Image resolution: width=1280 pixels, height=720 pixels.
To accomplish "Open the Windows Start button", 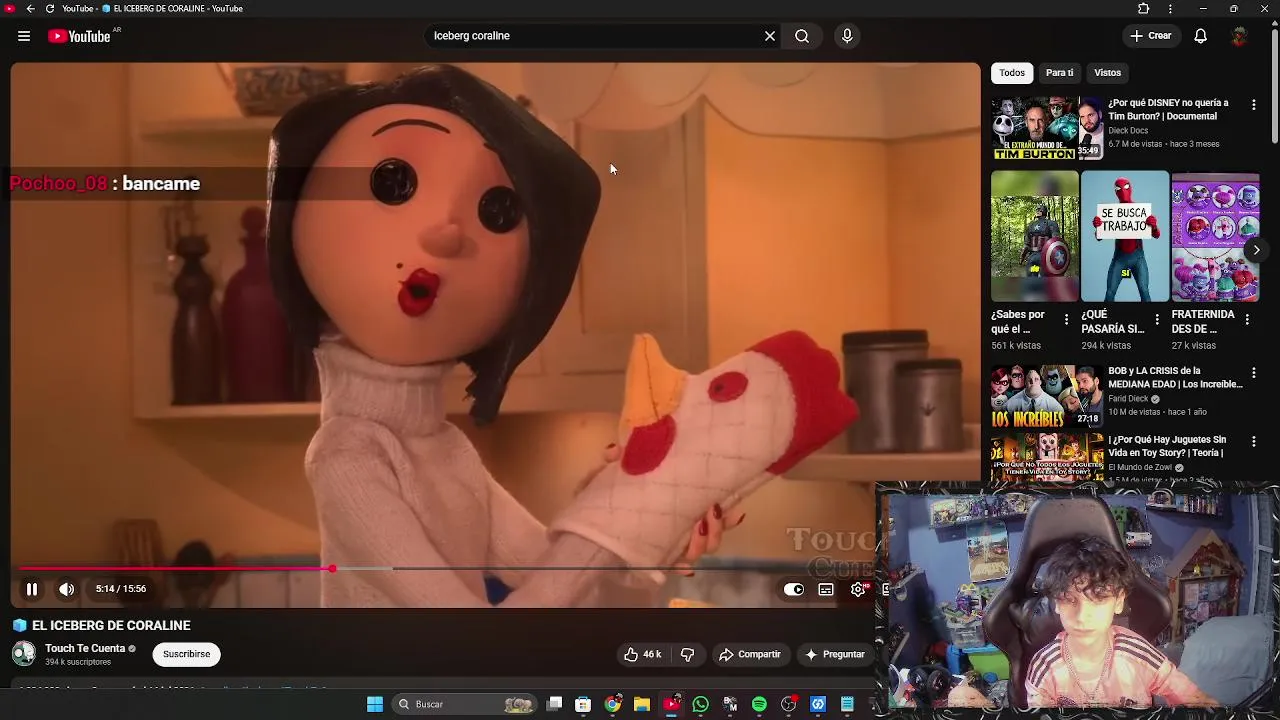I will click(x=375, y=705).
